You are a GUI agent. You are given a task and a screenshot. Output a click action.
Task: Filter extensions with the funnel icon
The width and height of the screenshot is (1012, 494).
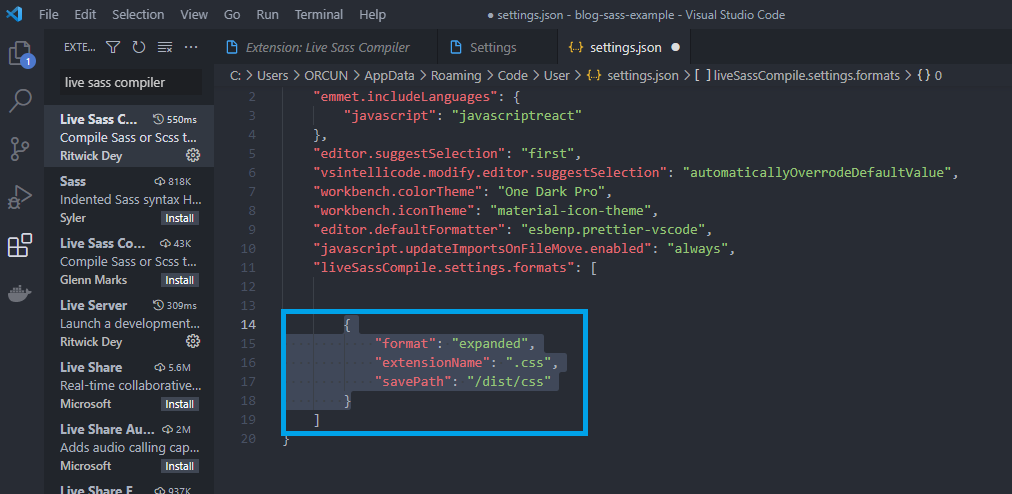tap(113, 47)
